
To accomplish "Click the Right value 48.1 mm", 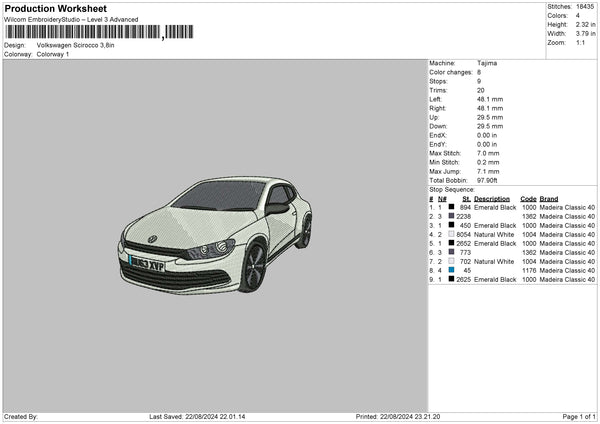I will (x=490, y=108).
